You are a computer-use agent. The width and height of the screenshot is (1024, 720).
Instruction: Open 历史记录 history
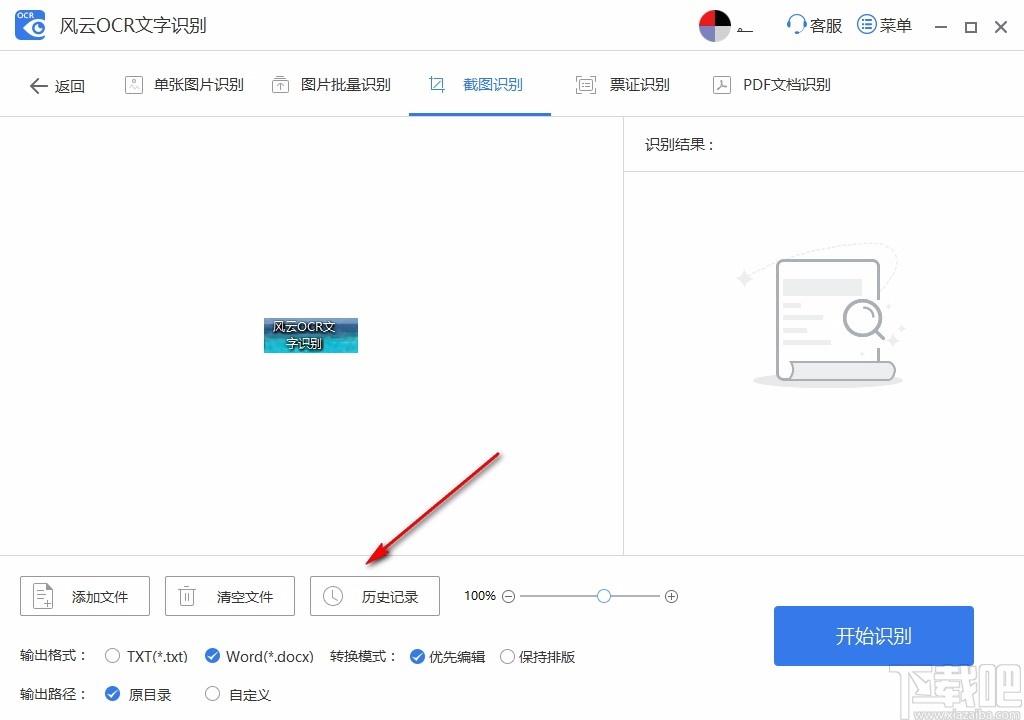tap(375, 596)
